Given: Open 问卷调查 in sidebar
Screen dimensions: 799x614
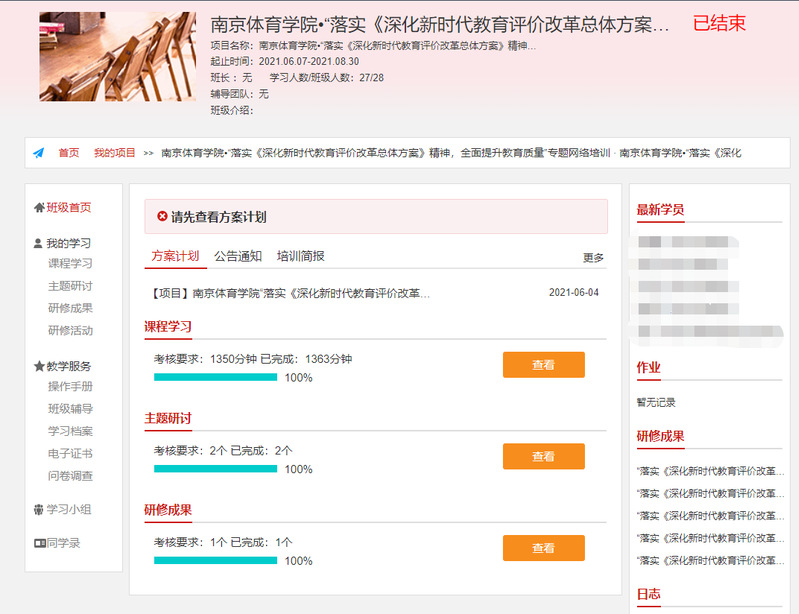Looking at the screenshot, I should (70, 476).
